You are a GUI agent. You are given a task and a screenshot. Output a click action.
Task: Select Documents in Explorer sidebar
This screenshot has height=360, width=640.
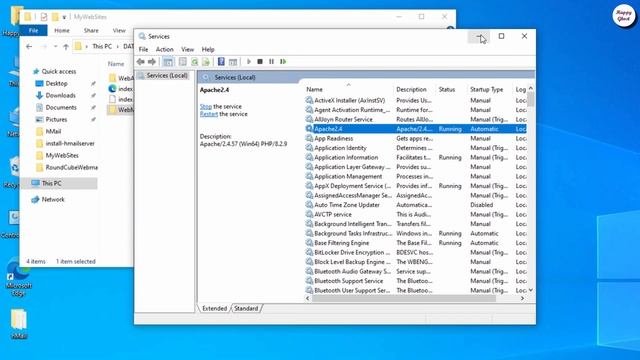point(61,107)
